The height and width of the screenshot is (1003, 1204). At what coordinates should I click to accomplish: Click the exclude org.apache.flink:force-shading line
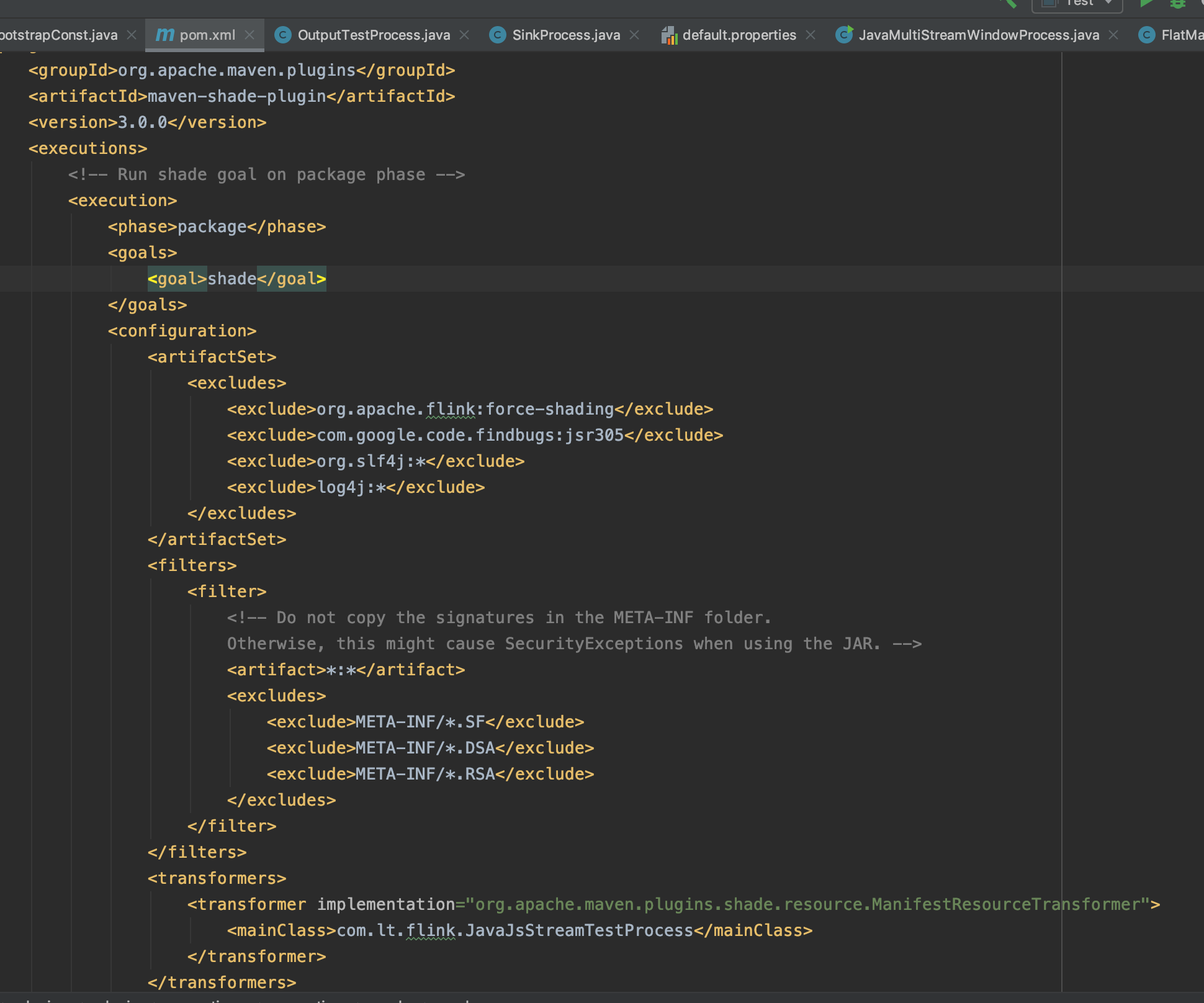coord(470,409)
